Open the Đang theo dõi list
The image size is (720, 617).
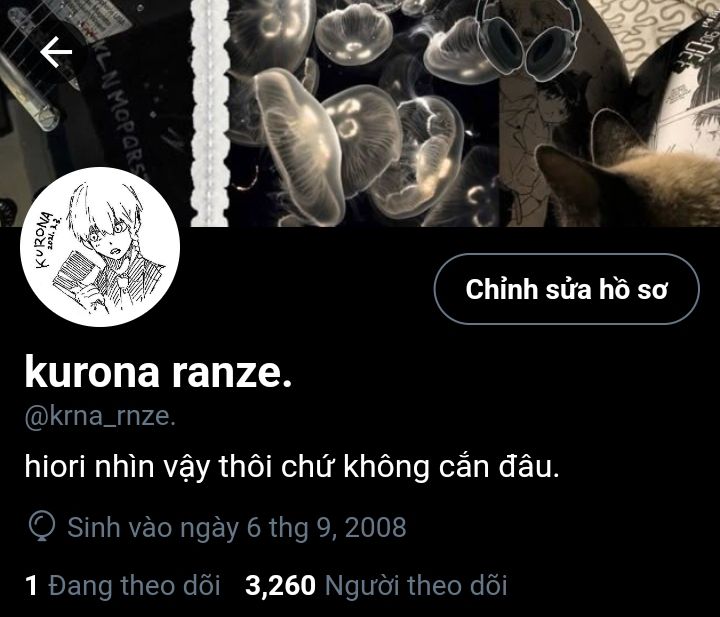point(123,586)
